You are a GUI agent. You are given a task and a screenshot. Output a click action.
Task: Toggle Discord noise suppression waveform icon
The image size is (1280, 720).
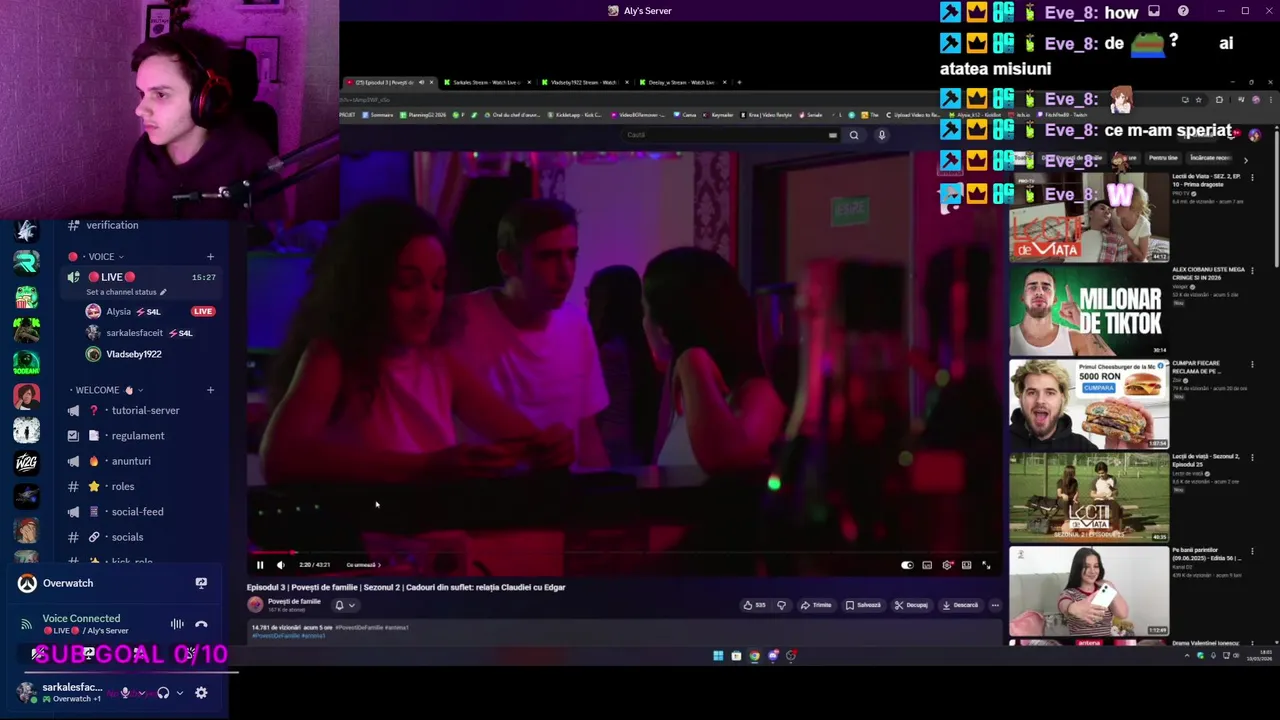click(x=177, y=624)
